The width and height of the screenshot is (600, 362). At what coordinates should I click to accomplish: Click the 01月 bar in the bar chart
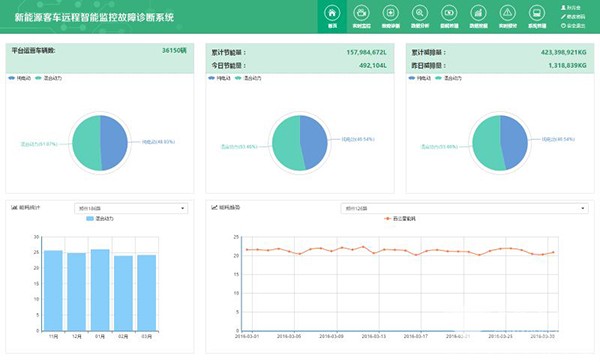point(100,290)
